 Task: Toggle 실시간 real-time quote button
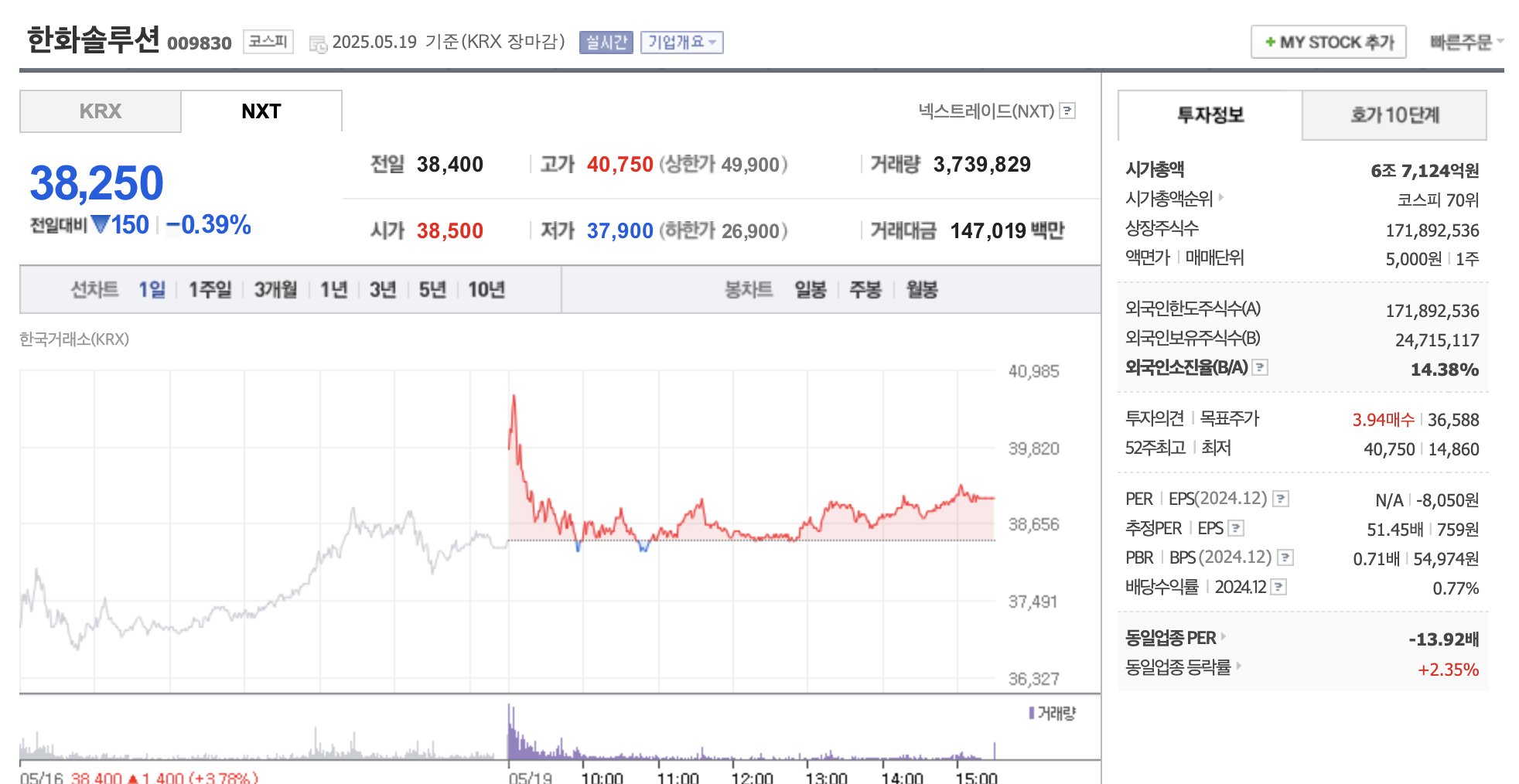[606, 42]
